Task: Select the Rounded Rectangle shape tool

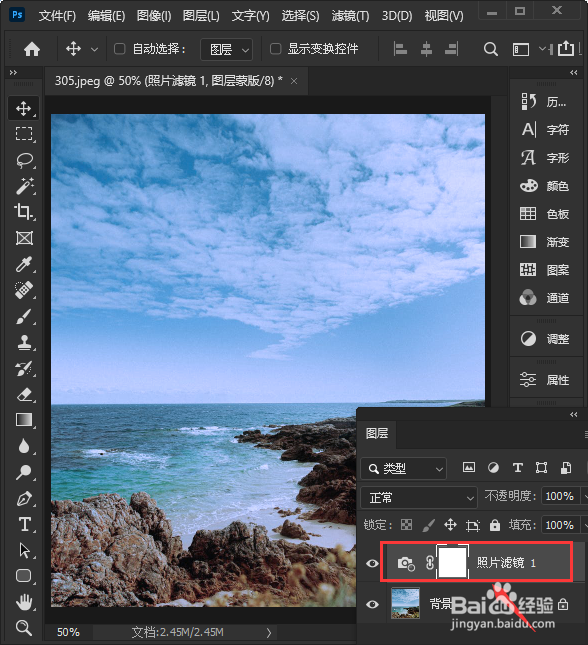Action: coord(23,576)
